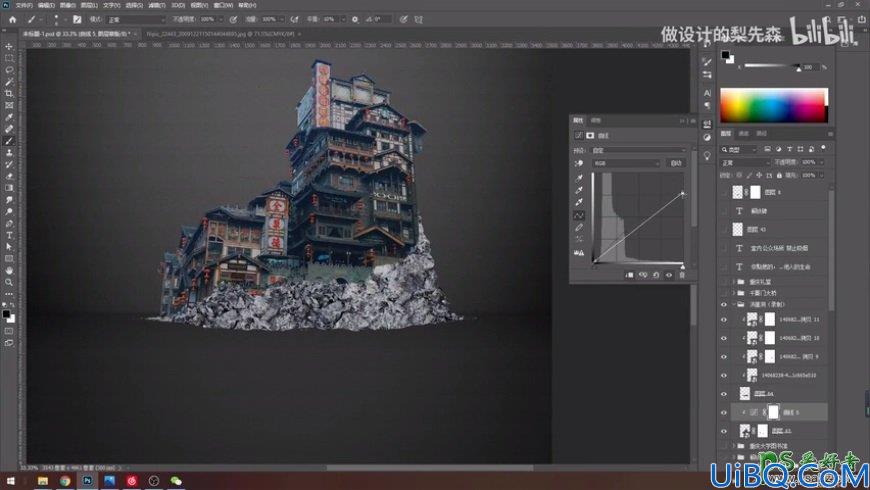This screenshot has width=870, height=490.
Task: Open the 滤镜(T) menu
Action: click(156, 5)
